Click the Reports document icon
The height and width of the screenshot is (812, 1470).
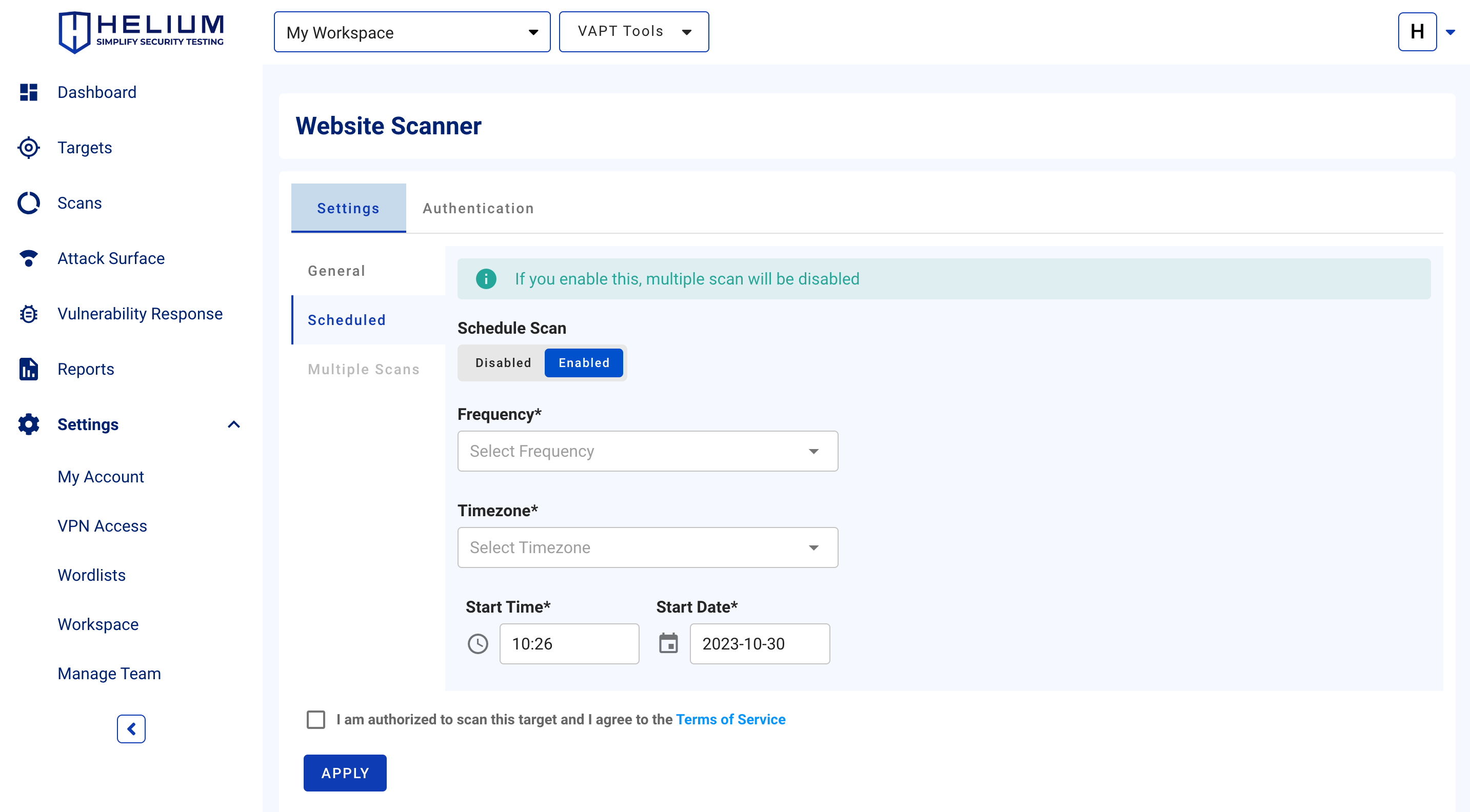pos(29,369)
